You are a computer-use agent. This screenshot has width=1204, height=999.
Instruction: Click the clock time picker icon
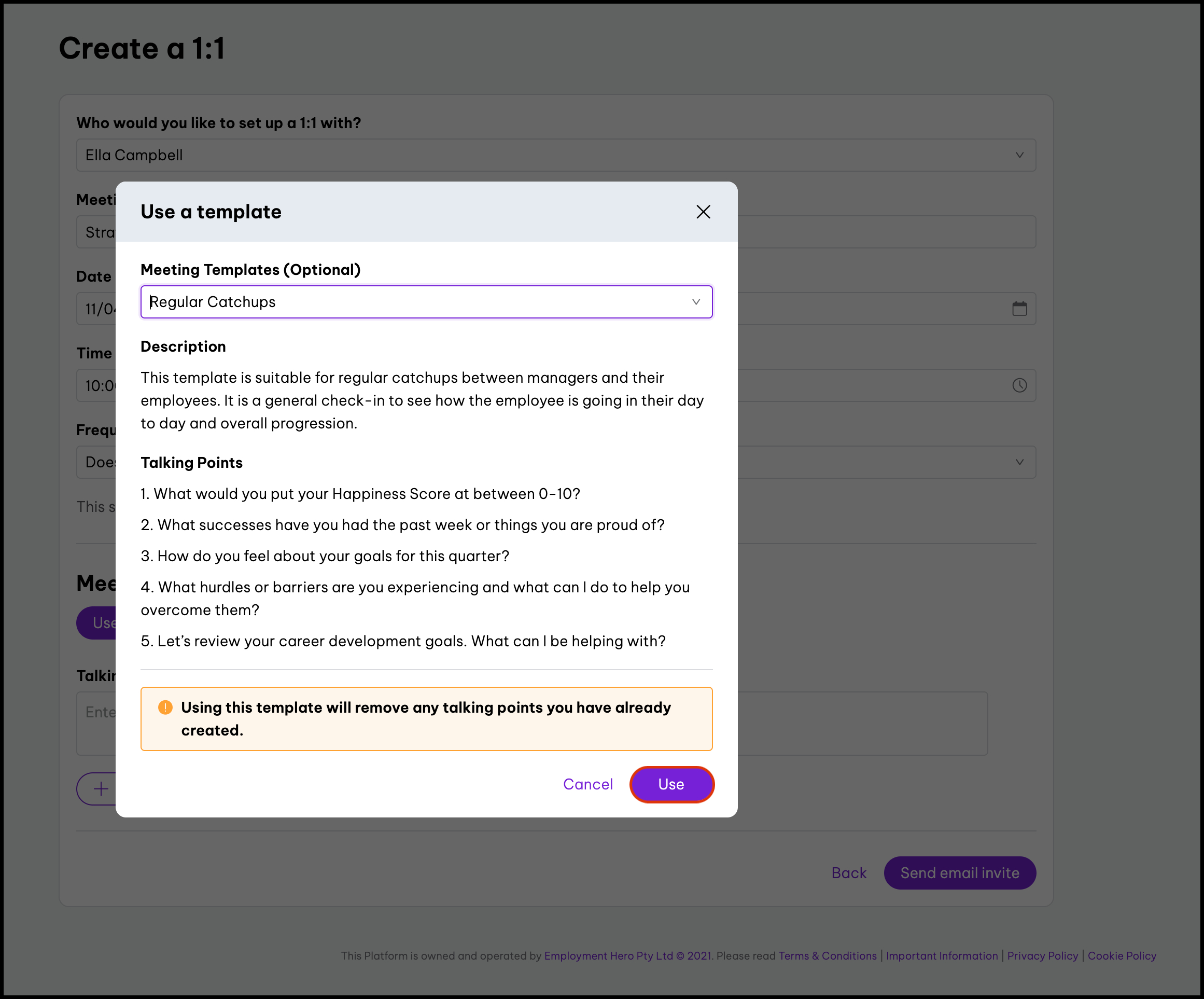tap(1019, 385)
